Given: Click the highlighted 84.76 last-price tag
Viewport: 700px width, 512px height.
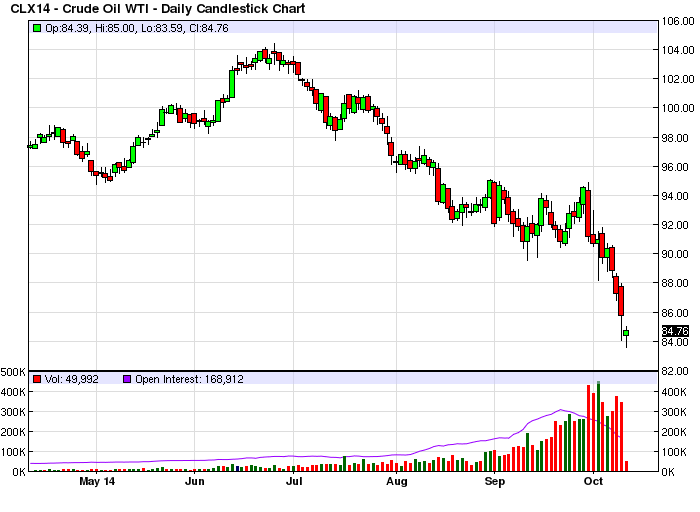Looking at the screenshot, I should 675,331.
